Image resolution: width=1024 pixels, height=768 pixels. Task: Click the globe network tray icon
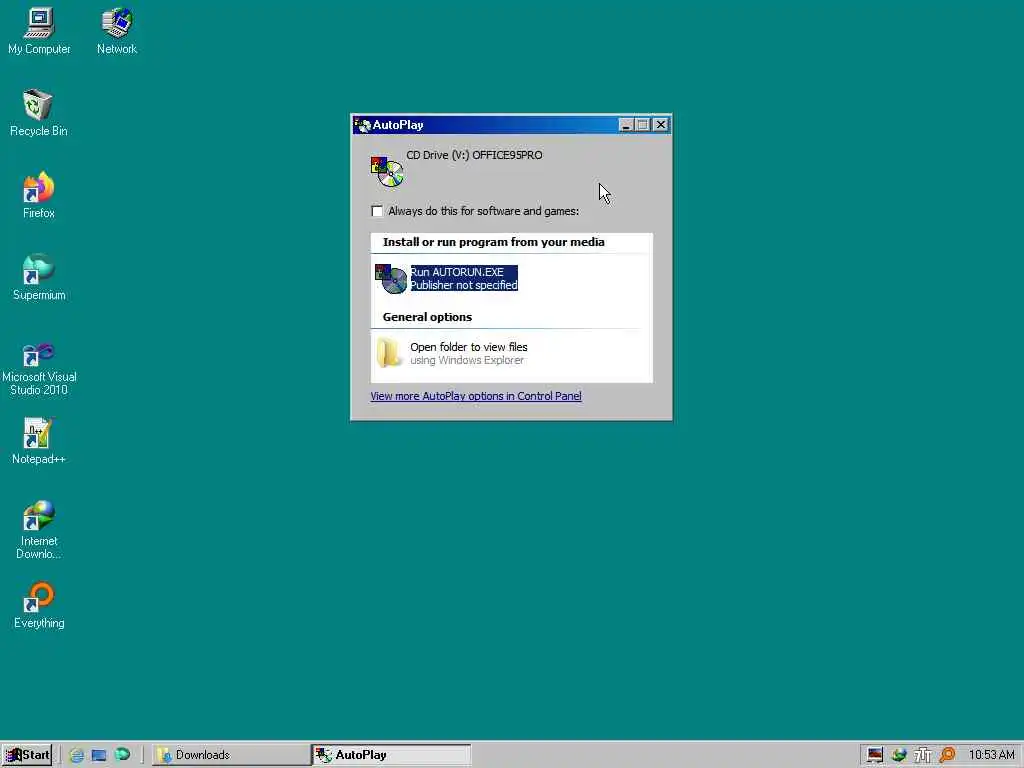[899, 755]
